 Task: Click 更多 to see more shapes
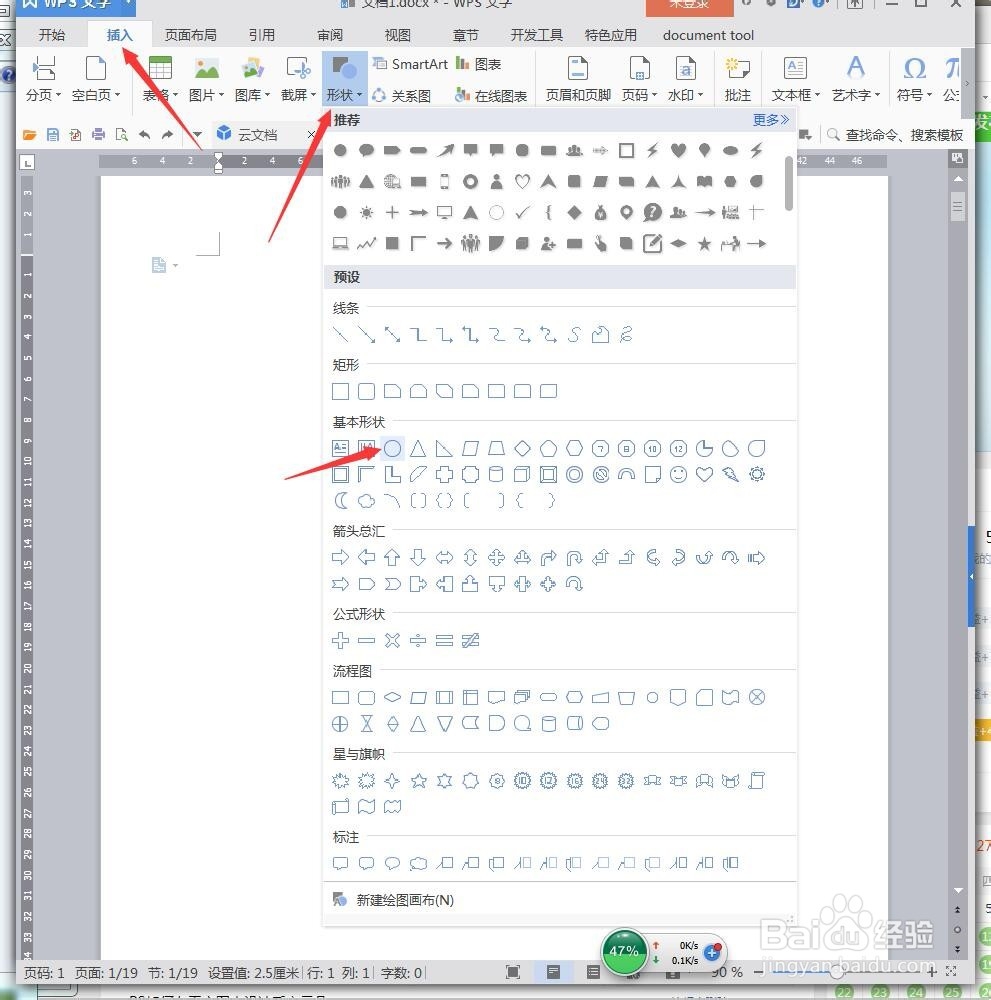pyautogui.click(x=770, y=119)
